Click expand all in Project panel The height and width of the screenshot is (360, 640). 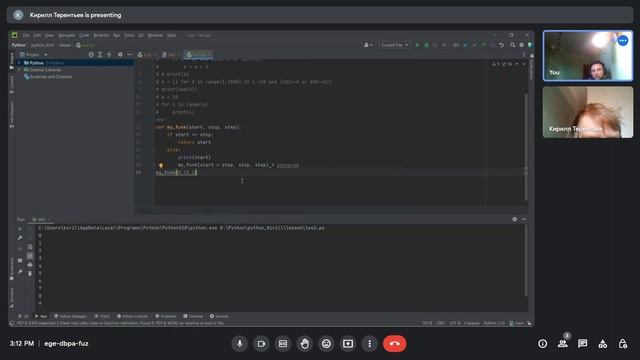[100, 54]
